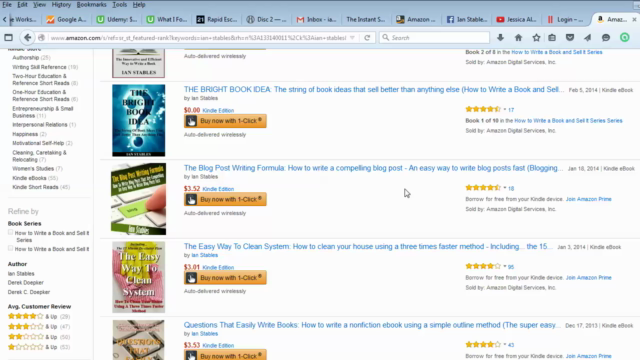Viewport: 640px width, 360px height.
Task: Open THE BRIGHT BOOK IDEA title link
Action: [x=374, y=89]
